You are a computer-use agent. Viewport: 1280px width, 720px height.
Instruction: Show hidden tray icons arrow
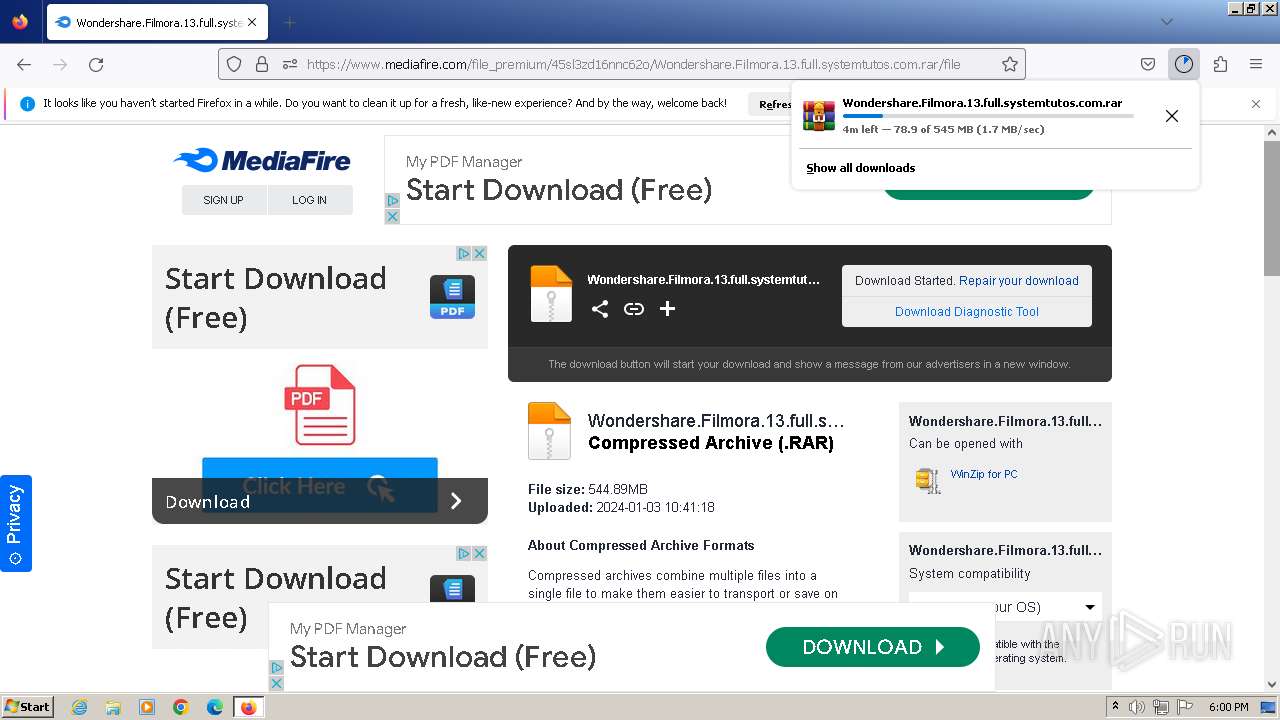pyautogui.click(x=1115, y=707)
